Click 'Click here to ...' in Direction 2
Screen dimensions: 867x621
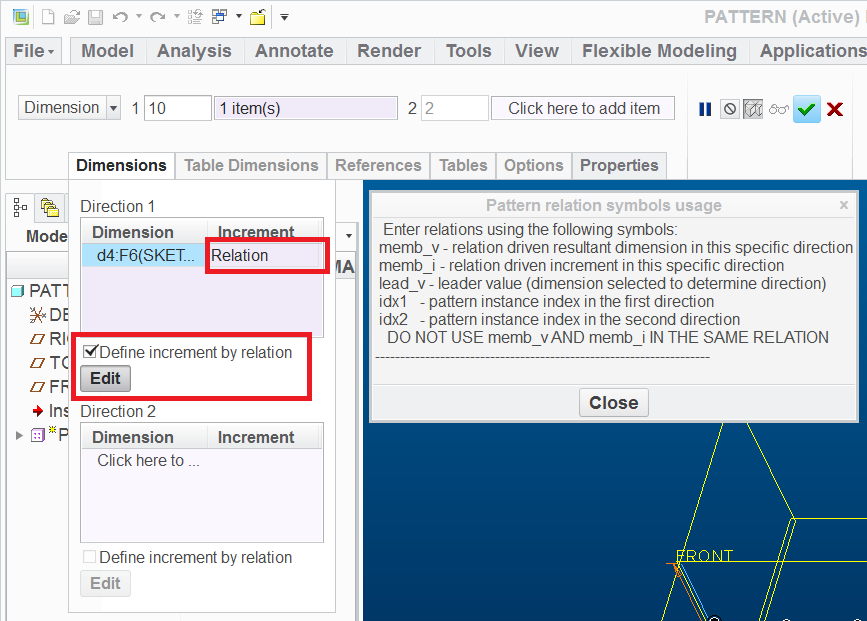pyautogui.click(x=148, y=460)
